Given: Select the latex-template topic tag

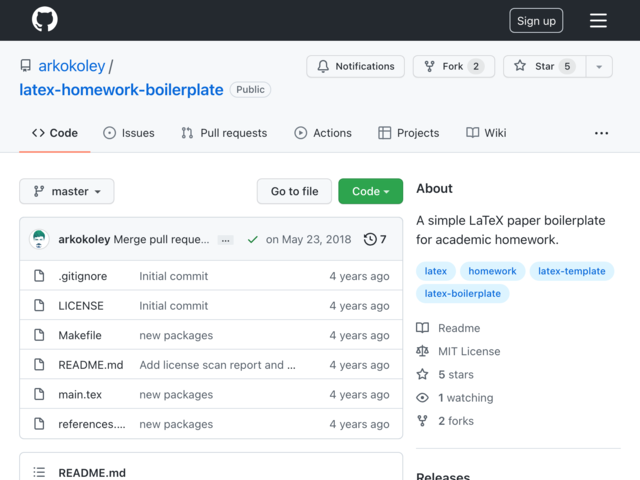Looking at the screenshot, I should click(571, 271).
